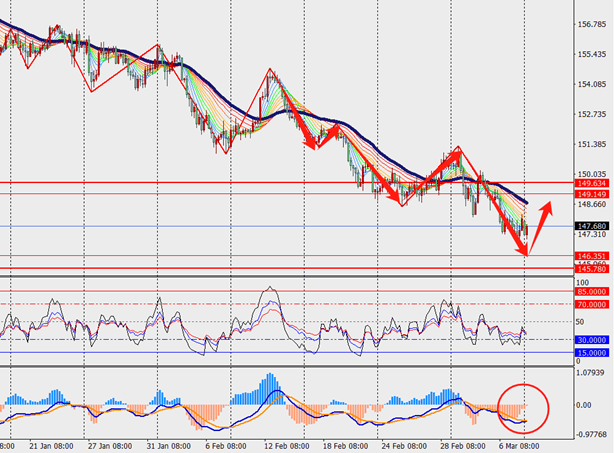Screen dimensions: 614x453
Task: Click the blue 15.0000 oscillator label
Action: [592, 353]
